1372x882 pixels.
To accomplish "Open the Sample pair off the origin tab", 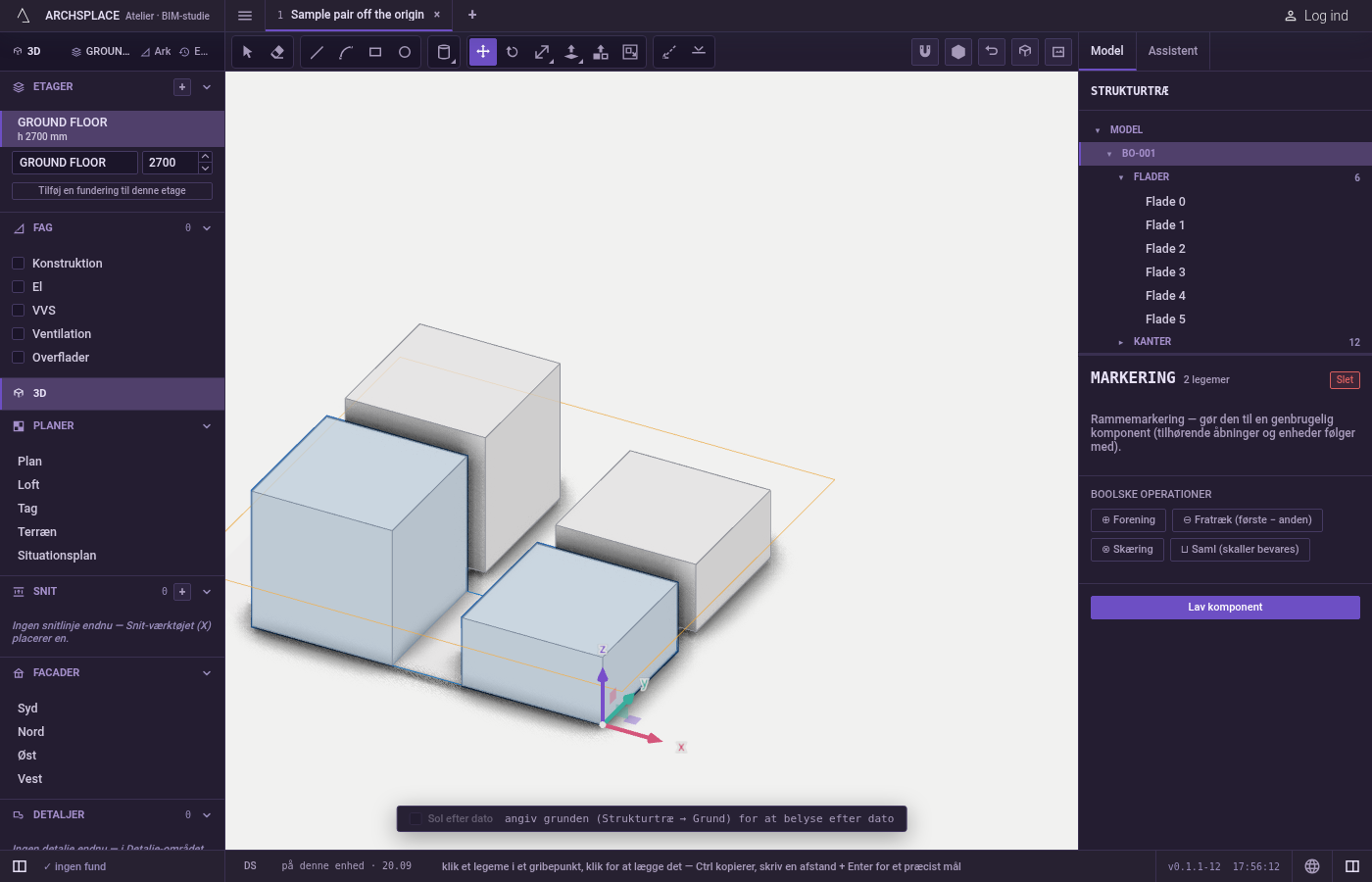I will pos(358,15).
